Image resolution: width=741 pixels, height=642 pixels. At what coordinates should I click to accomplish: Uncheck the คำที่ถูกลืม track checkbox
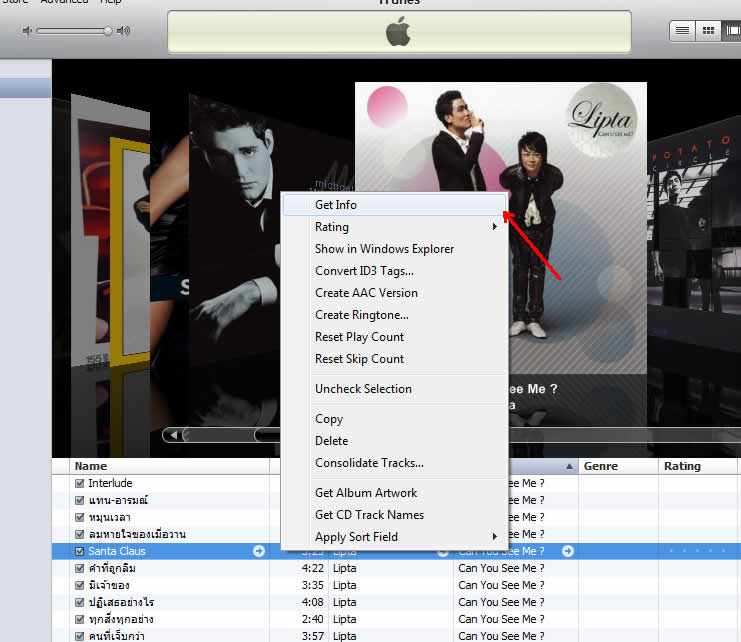tap(79, 568)
